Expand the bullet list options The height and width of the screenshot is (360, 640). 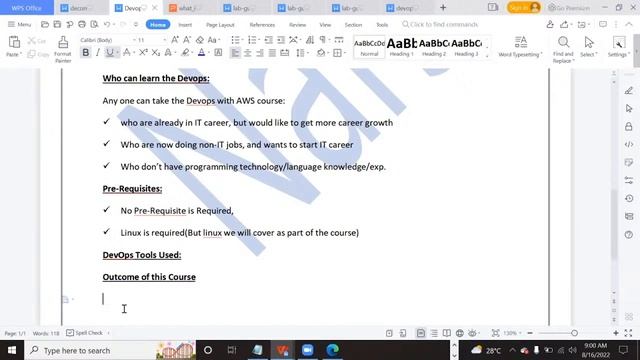tap(242, 40)
